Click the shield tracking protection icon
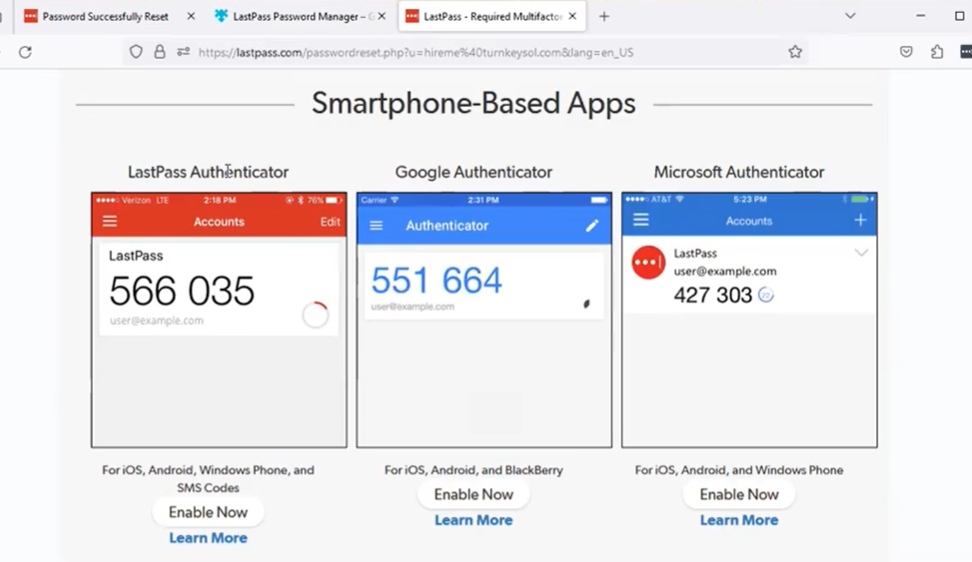This screenshot has width=972, height=562. 136,52
